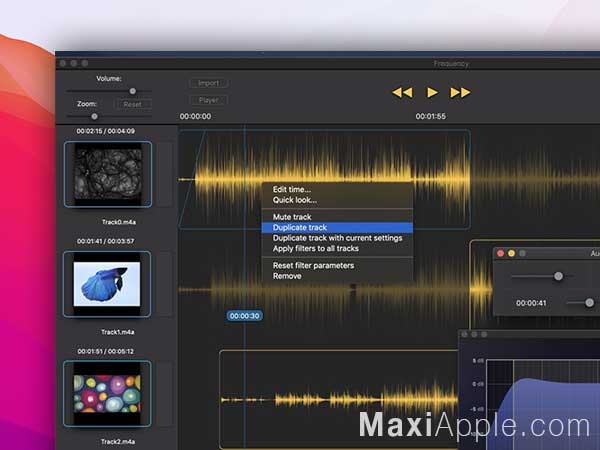Viewport: 600px width, 450px height.
Task: Choose Mute track menu entry
Action: tap(337, 217)
